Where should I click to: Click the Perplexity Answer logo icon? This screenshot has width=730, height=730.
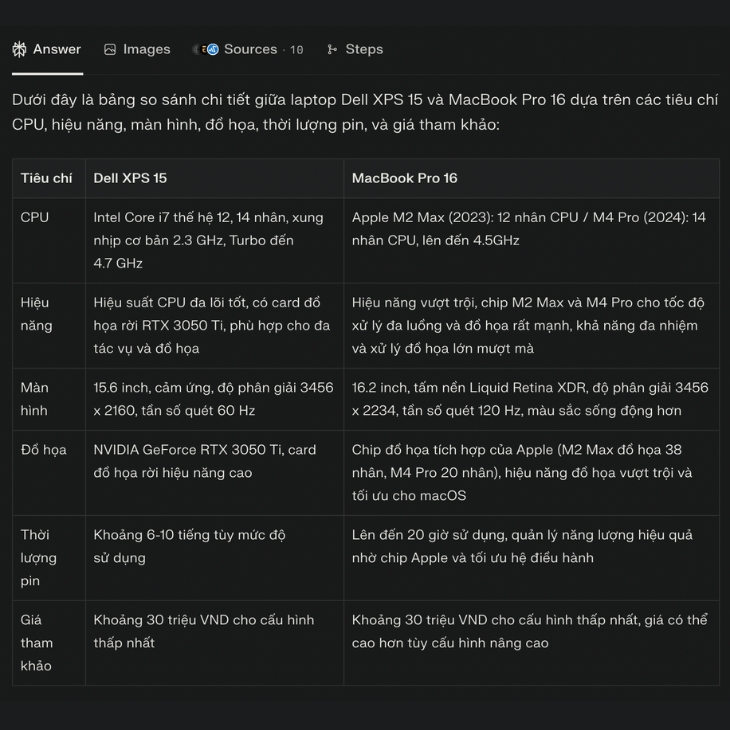coord(19,49)
